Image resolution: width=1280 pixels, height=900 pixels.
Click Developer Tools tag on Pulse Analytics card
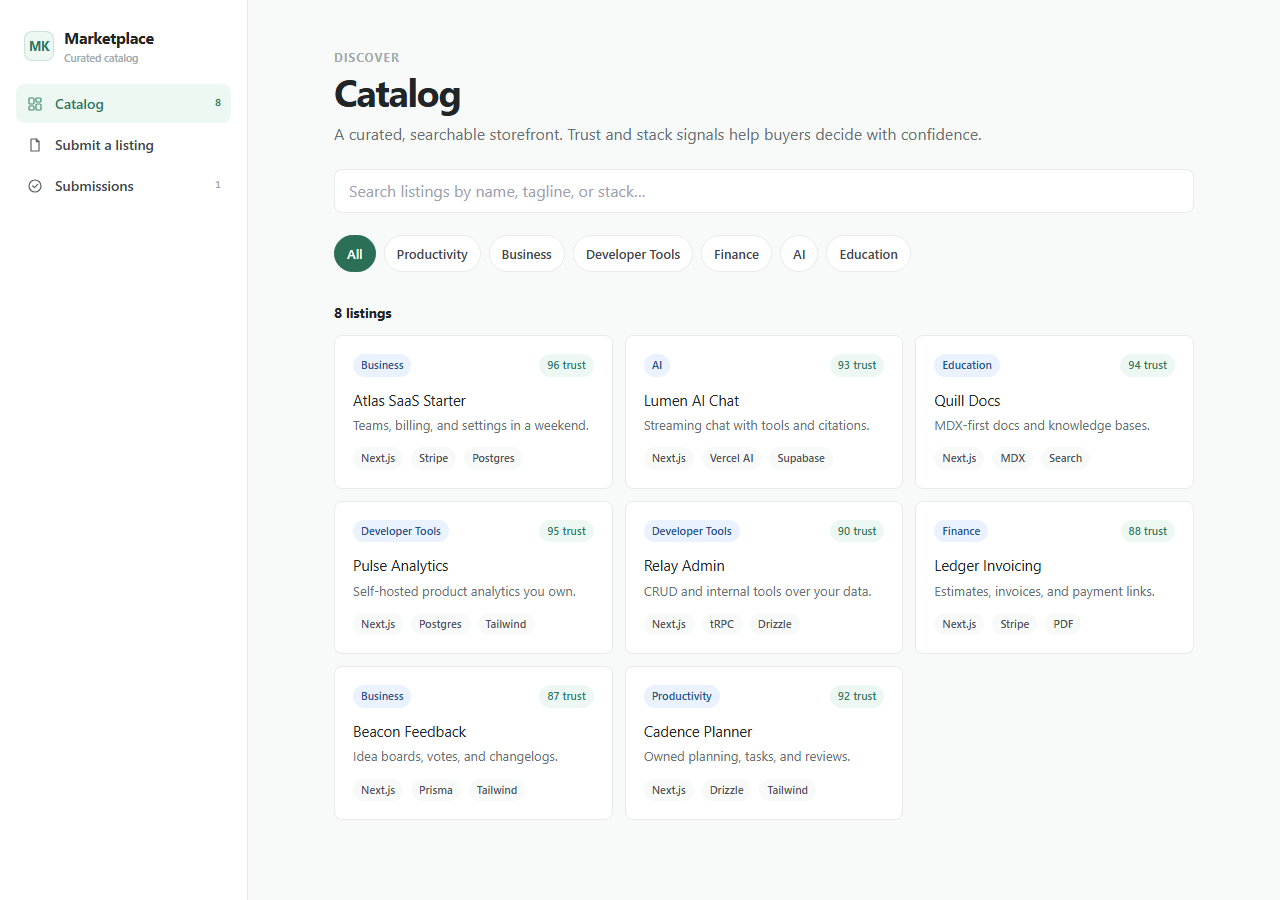(x=401, y=531)
